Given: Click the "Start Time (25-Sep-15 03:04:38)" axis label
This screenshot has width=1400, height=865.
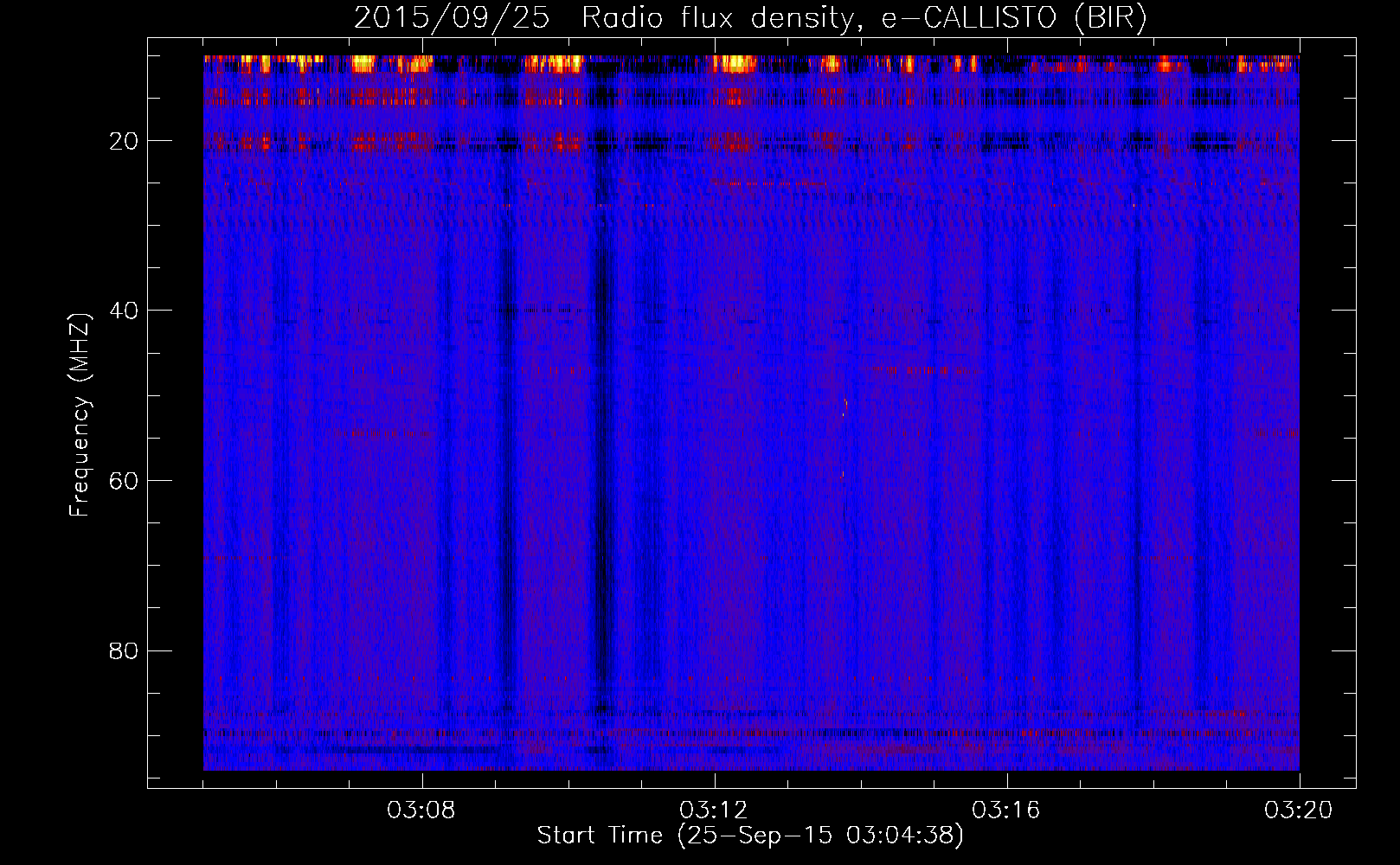Looking at the screenshot, I should 750,836.
